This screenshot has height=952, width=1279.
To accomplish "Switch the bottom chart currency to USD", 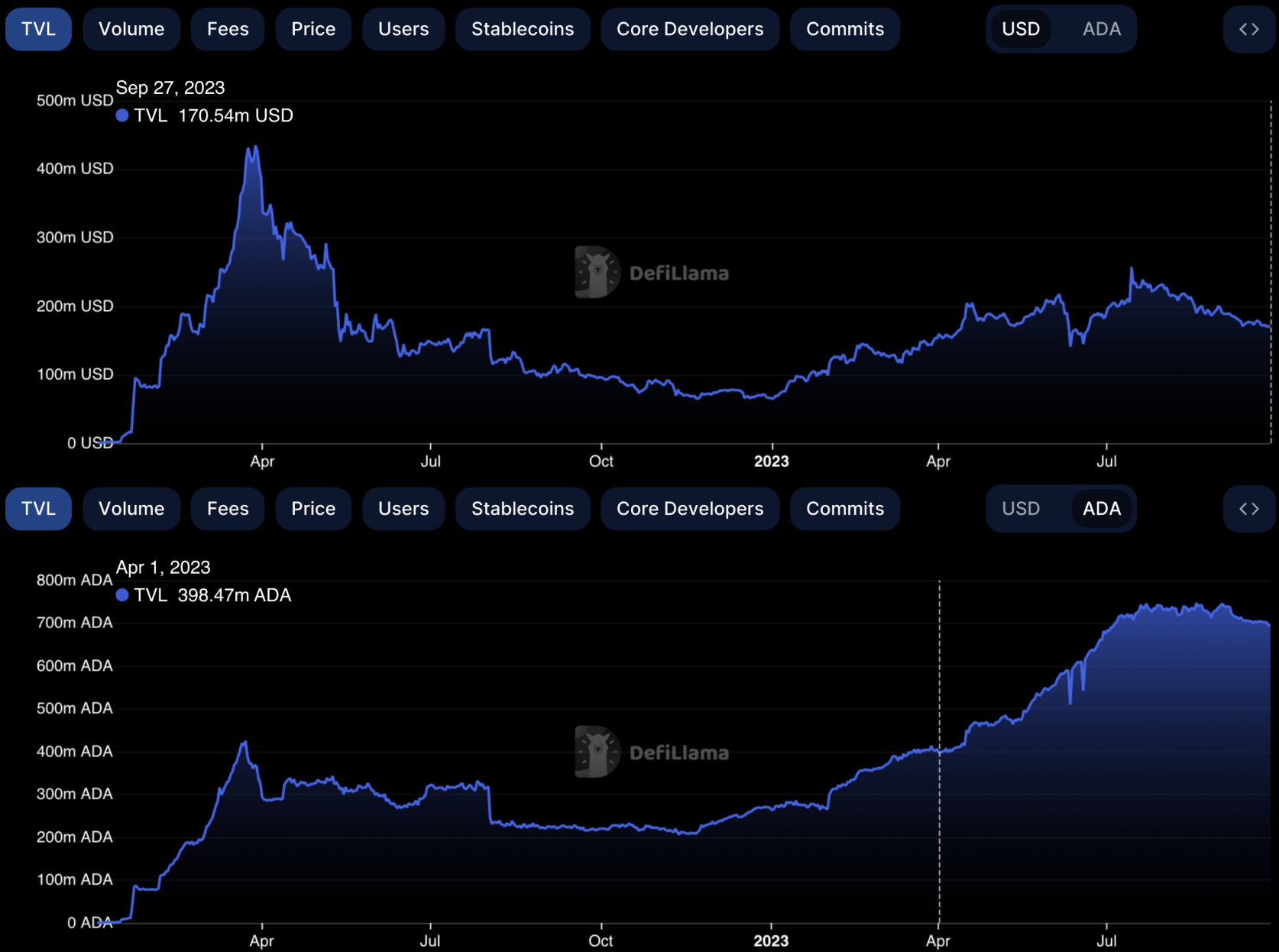I will [1021, 509].
